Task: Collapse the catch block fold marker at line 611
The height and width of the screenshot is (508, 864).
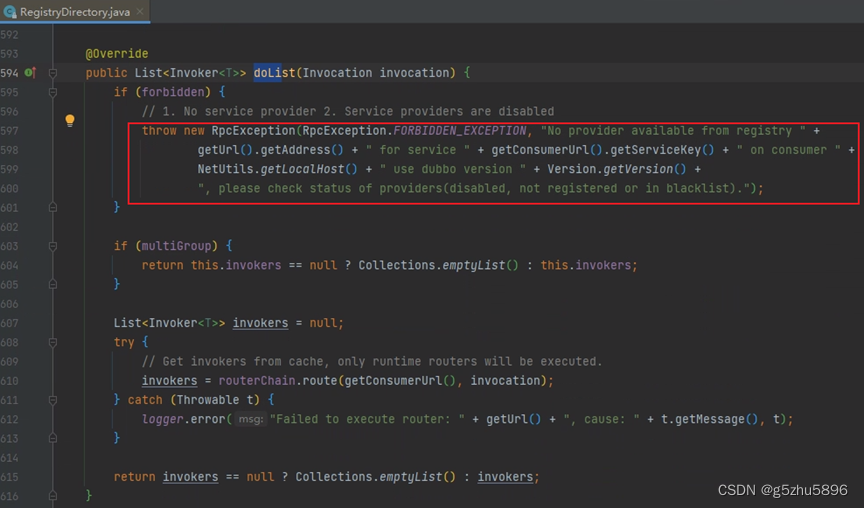Action: (x=53, y=400)
